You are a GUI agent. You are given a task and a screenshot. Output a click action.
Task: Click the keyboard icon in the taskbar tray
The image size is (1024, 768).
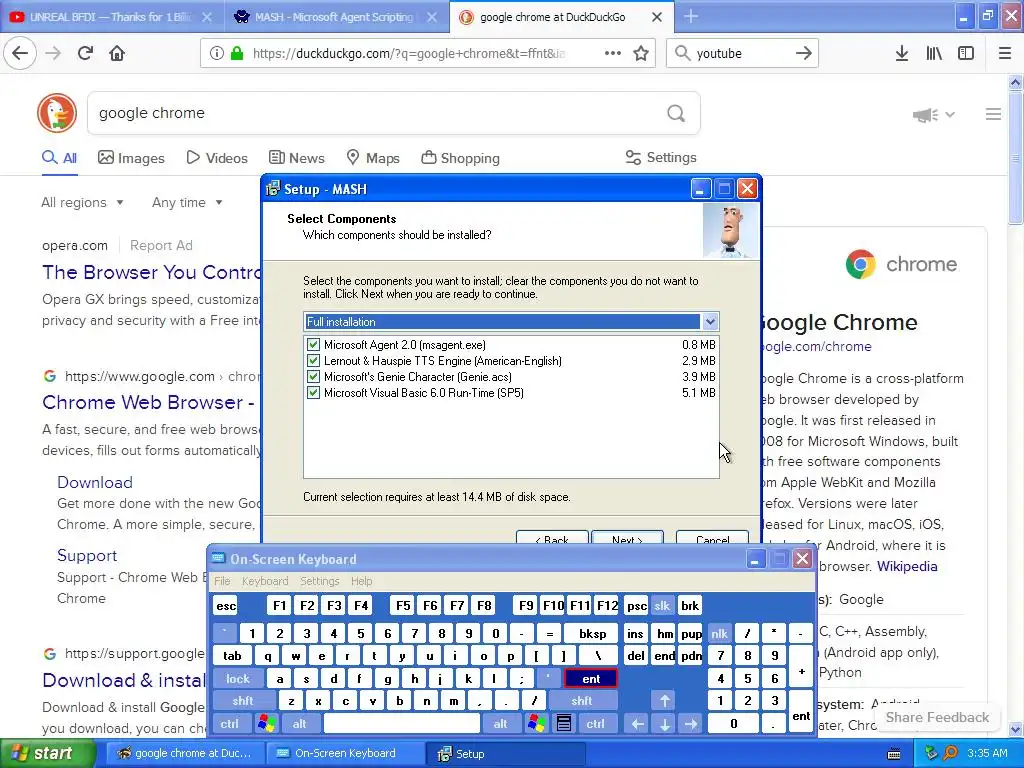point(894,754)
